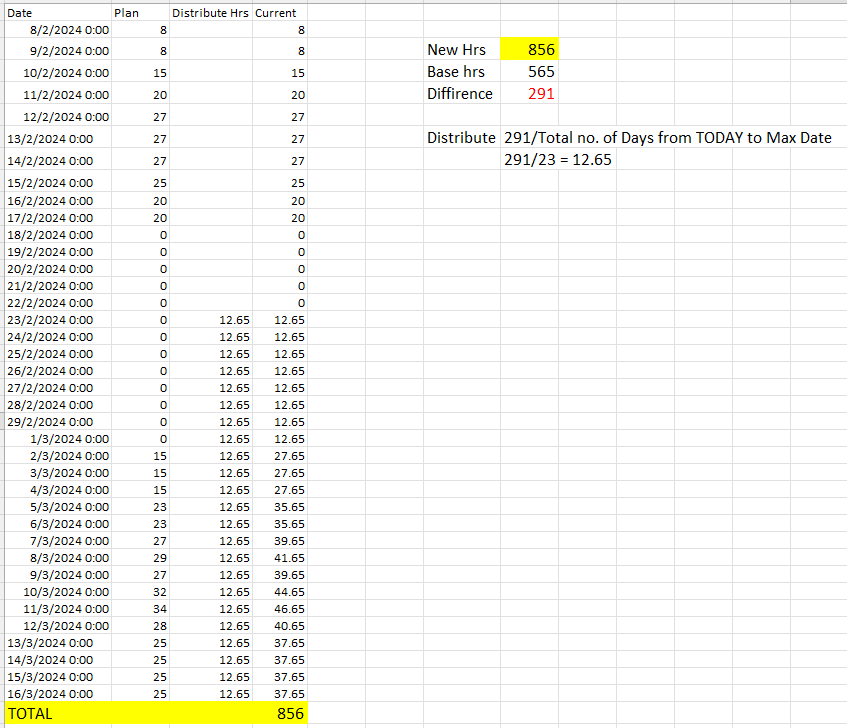The width and height of the screenshot is (847, 728).
Task: Select Current value 20 for 11/2/2024
Action: (280, 95)
